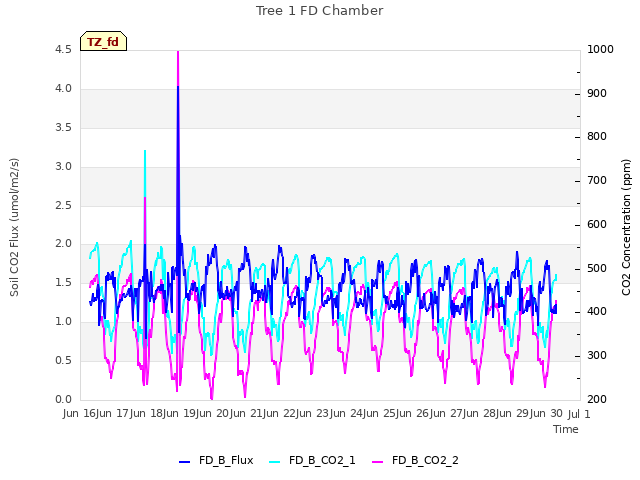Click the blue FD_B_Flux legend swatch
This screenshot has height=480, width=640.
(x=184, y=462)
